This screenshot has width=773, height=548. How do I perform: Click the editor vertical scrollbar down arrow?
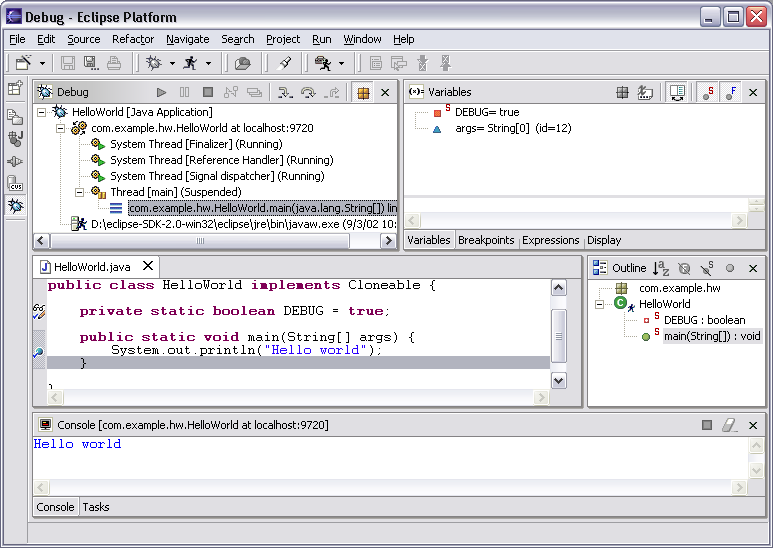(559, 380)
